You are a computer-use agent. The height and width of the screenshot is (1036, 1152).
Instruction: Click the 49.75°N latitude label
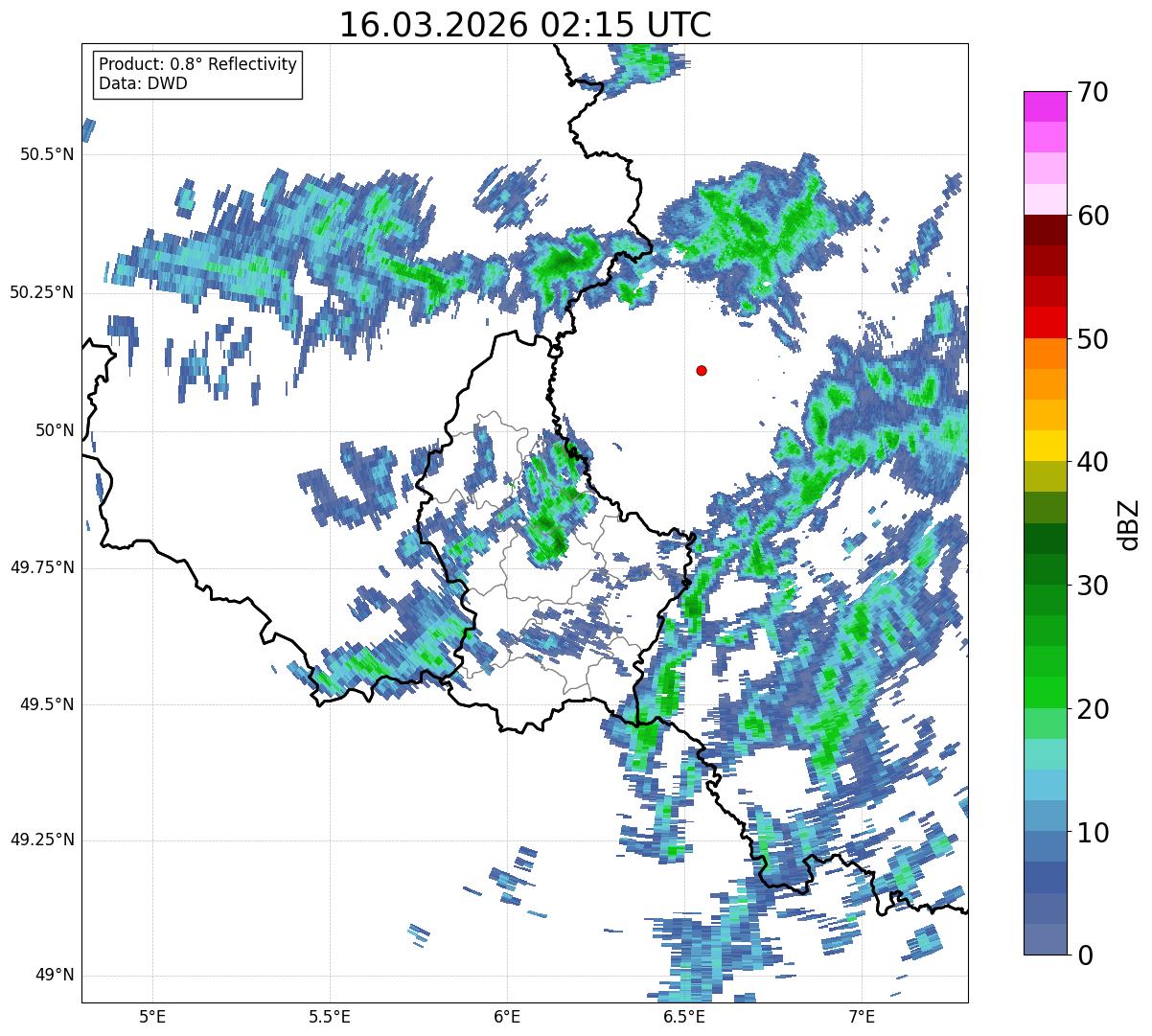pyautogui.click(x=42, y=567)
